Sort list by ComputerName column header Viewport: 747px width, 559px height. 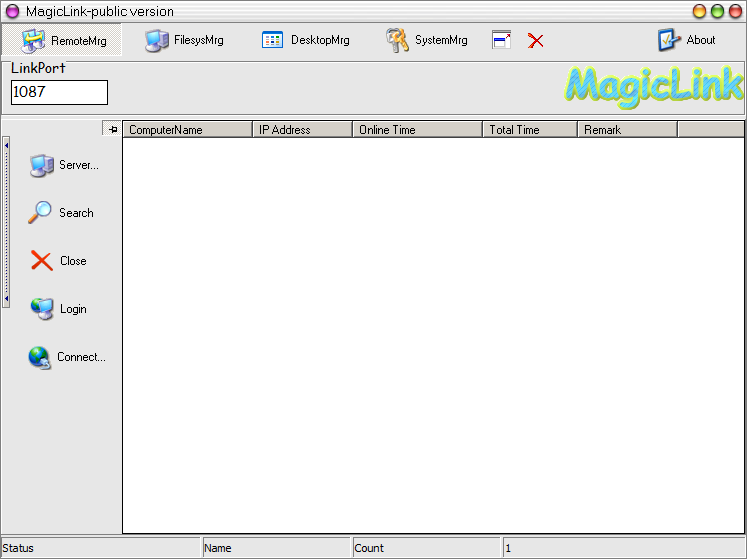click(x=187, y=129)
